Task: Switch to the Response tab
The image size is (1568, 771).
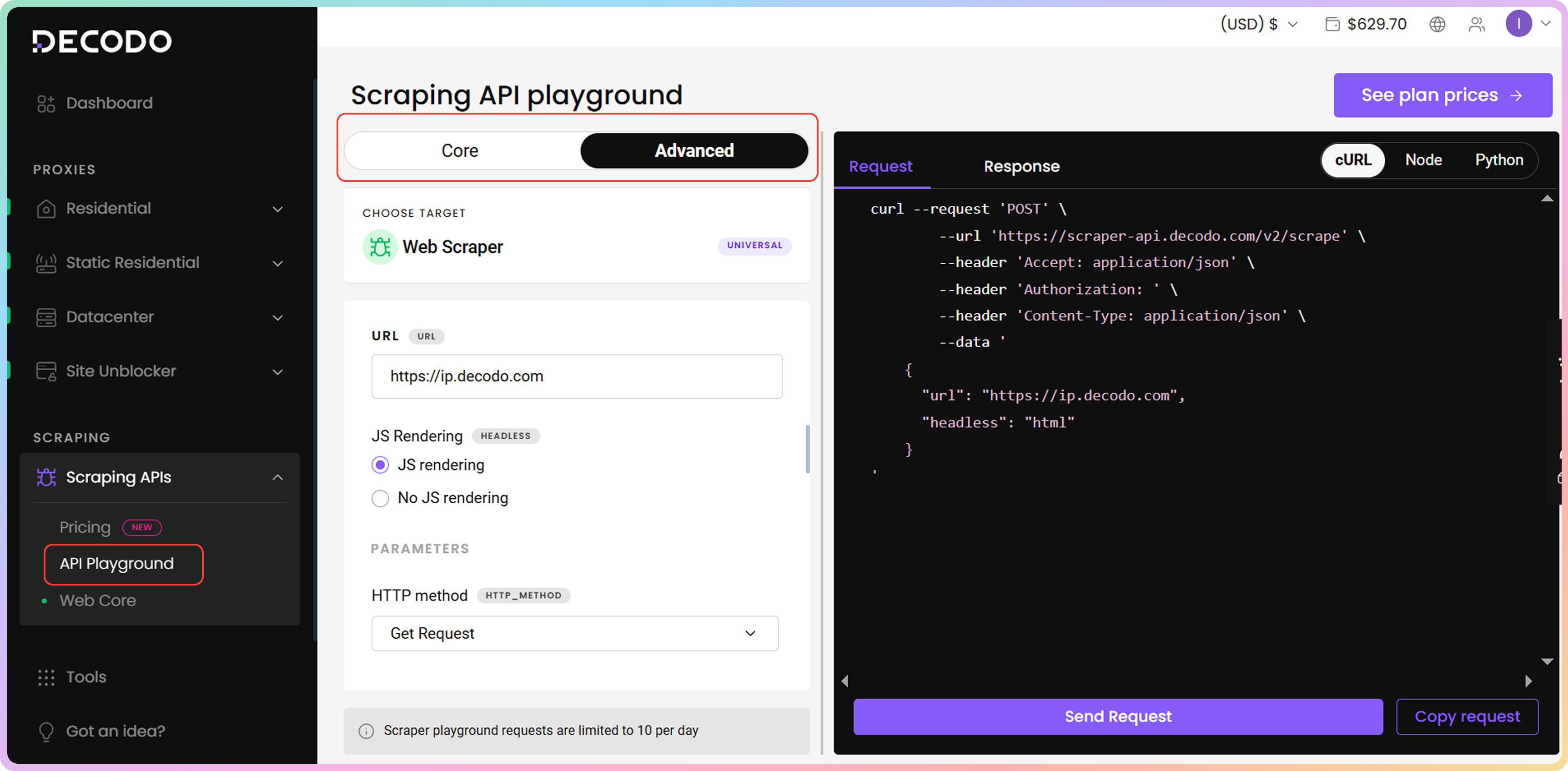Action: [1021, 166]
